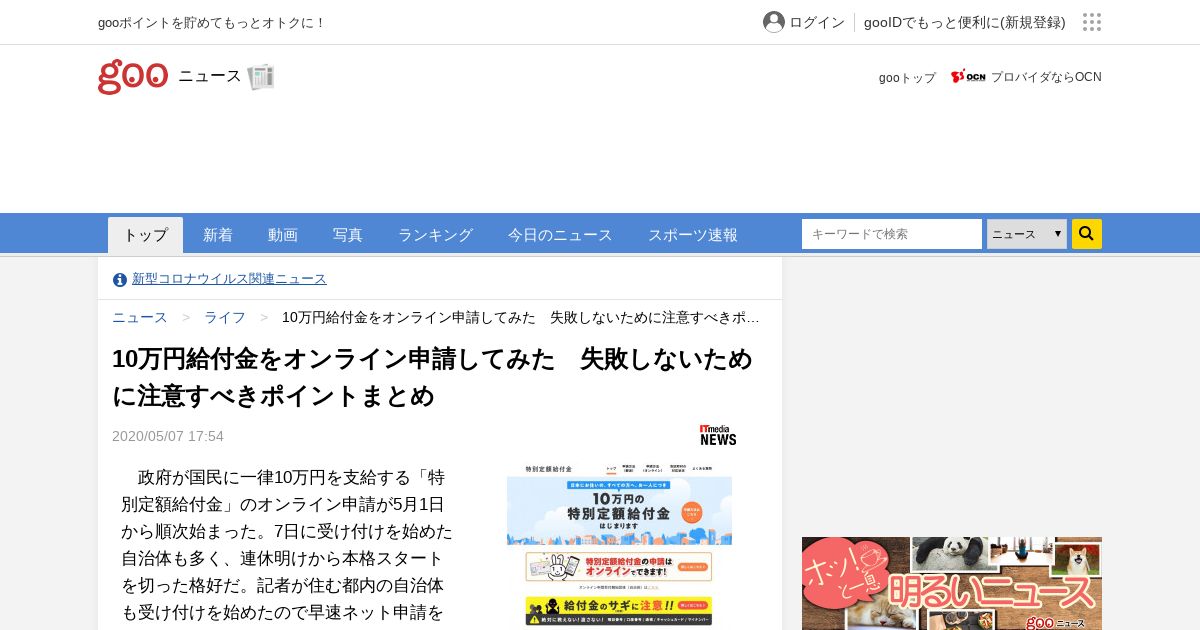The width and height of the screenshot is (1200, 630).
Task: Click the goo logo
Action: point(133,77)
